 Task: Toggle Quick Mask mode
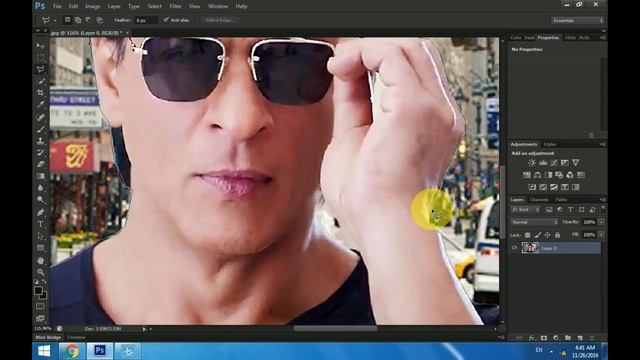point(40,306)
